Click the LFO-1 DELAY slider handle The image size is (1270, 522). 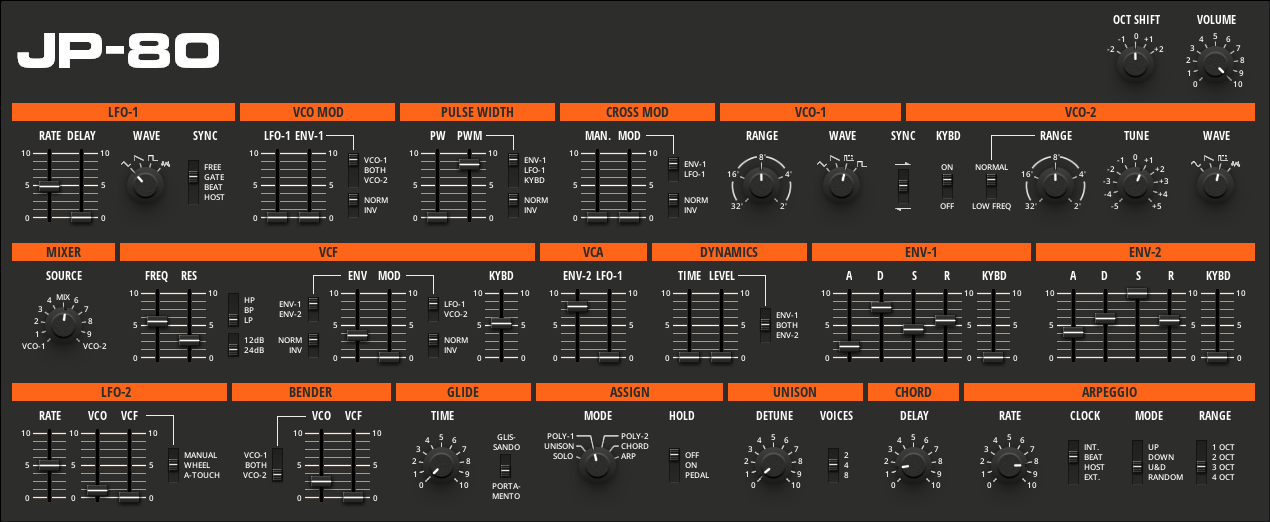point(81,217)
